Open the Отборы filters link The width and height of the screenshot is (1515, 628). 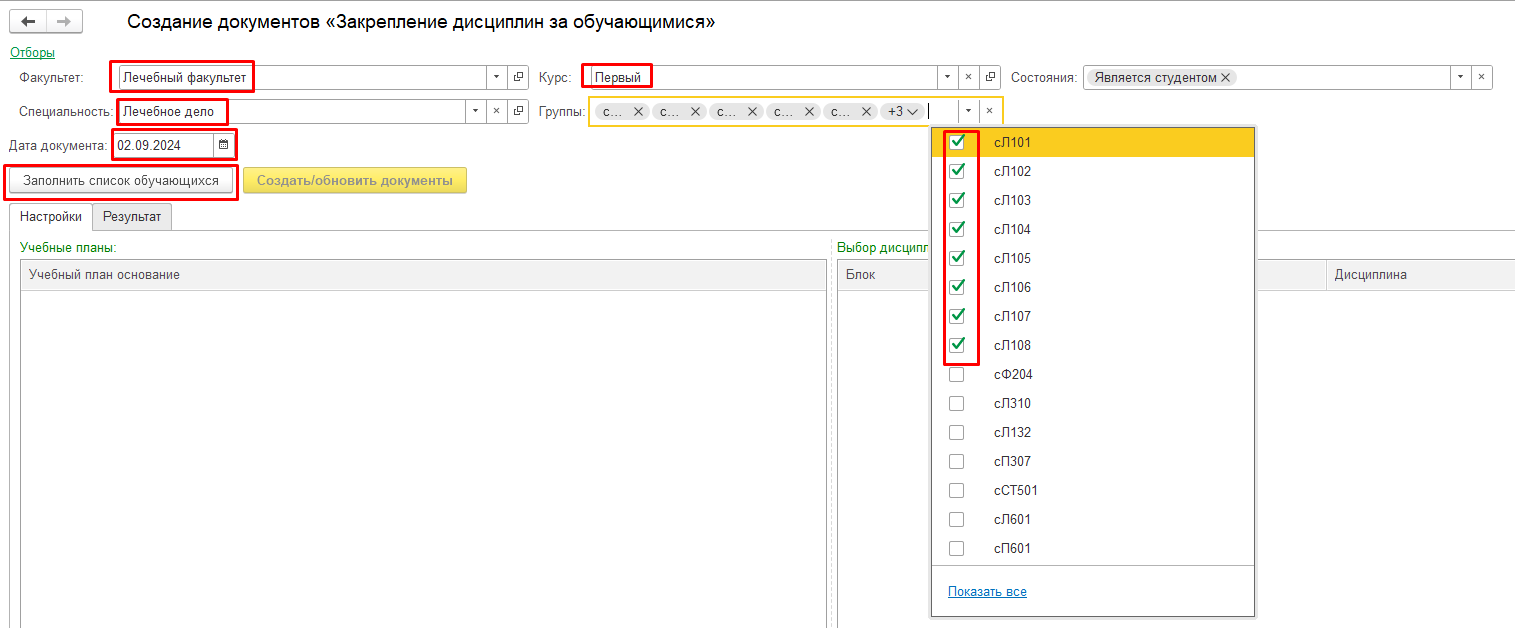tap(32, 52)
